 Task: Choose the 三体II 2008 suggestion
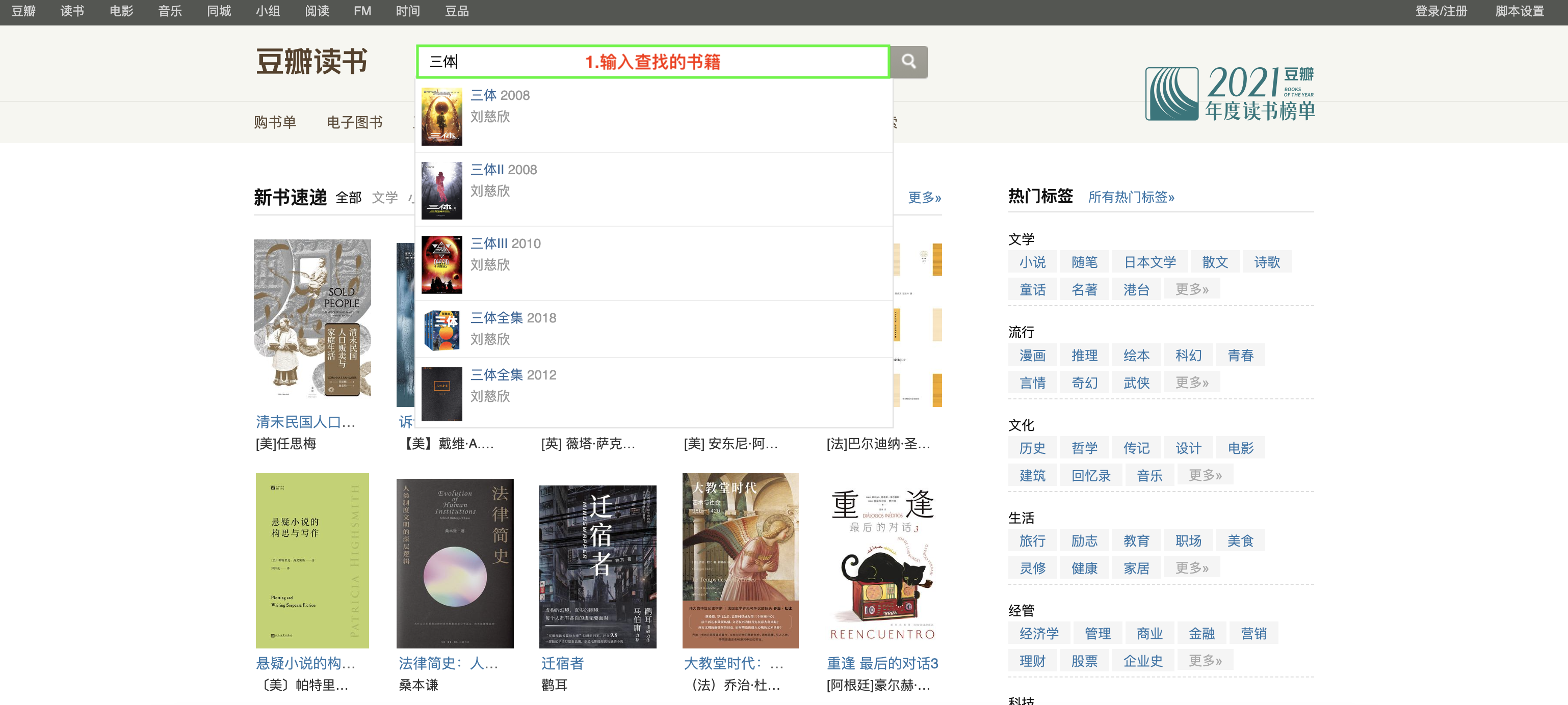[504, 170]
